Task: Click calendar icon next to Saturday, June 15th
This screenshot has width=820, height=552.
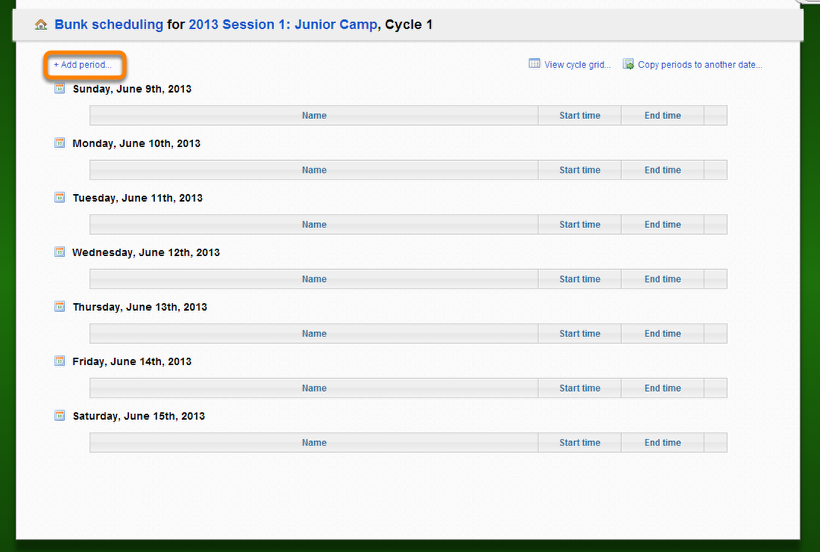Action: click(60, 416)
